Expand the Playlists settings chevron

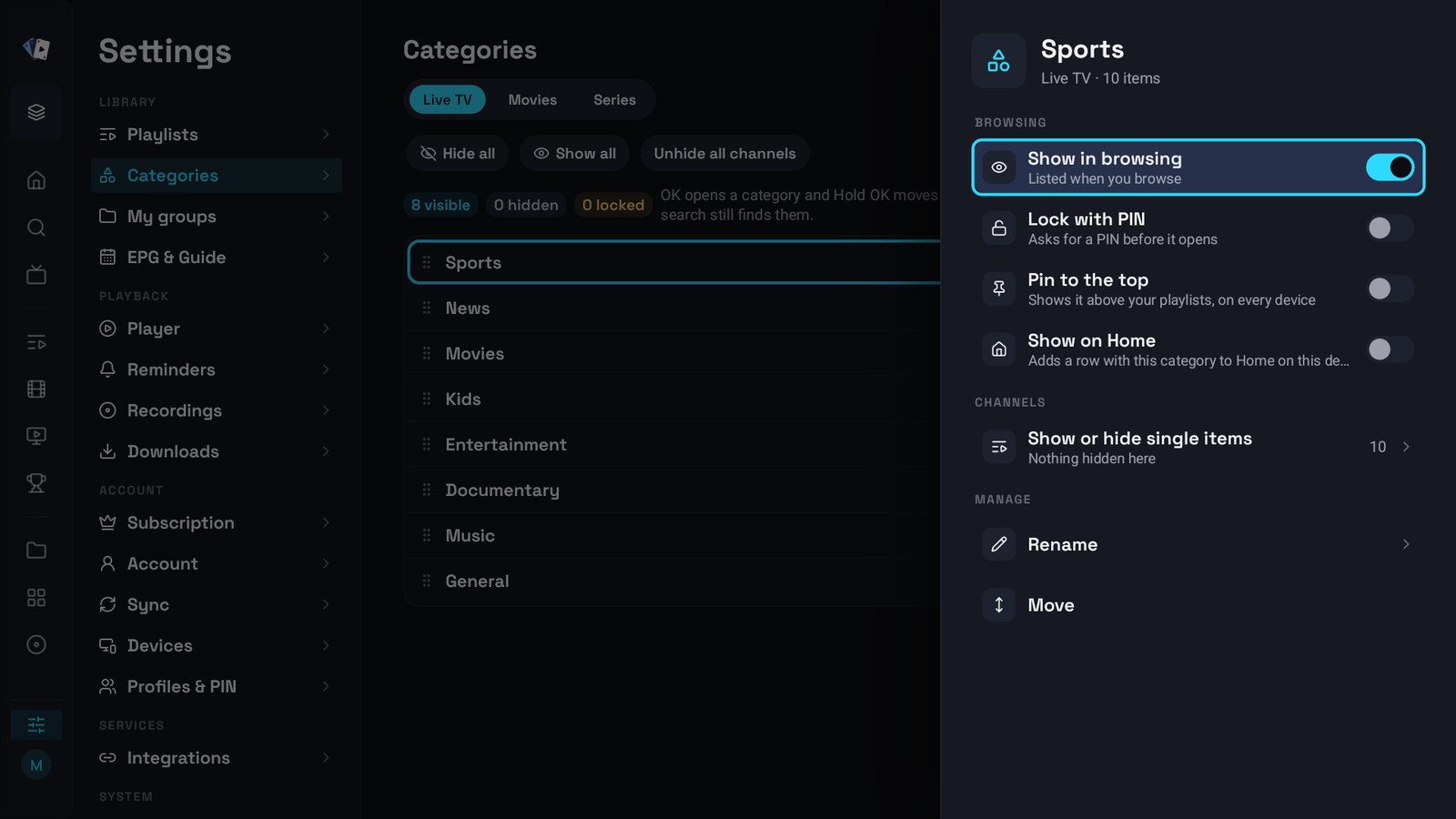326,135
